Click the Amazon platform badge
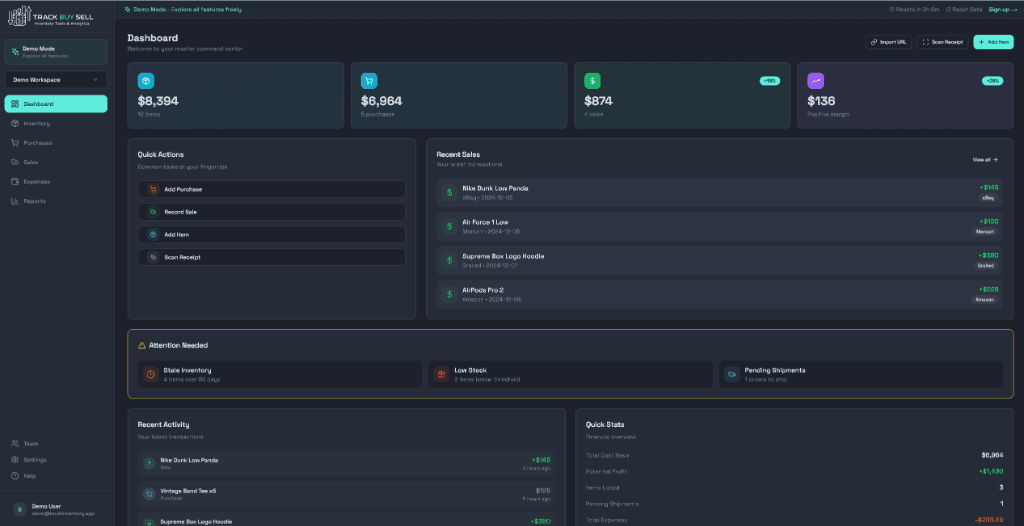This screenshot has width=1024, height=526. 984,299
